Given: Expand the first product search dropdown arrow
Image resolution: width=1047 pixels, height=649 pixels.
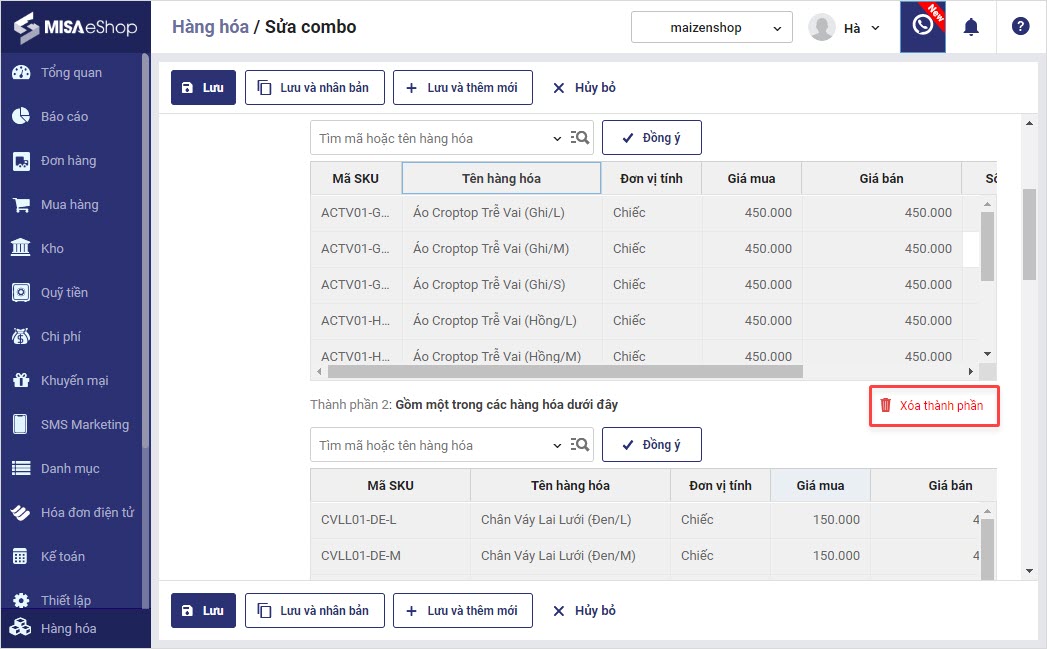Looking at the screenshot, I should tap(558, 139).
